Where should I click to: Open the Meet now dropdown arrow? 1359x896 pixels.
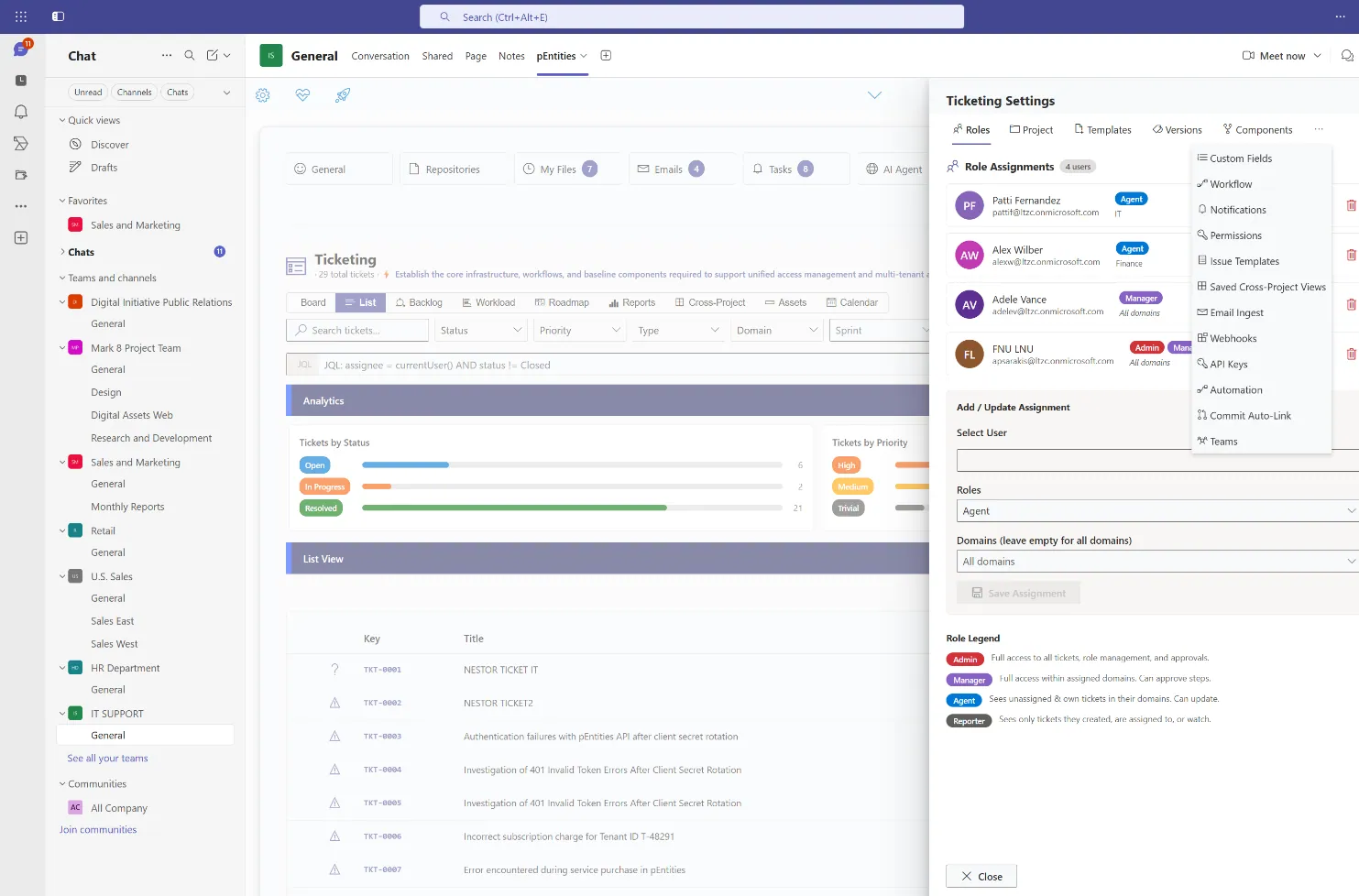pyautogui.click(x=1318, y=56)
